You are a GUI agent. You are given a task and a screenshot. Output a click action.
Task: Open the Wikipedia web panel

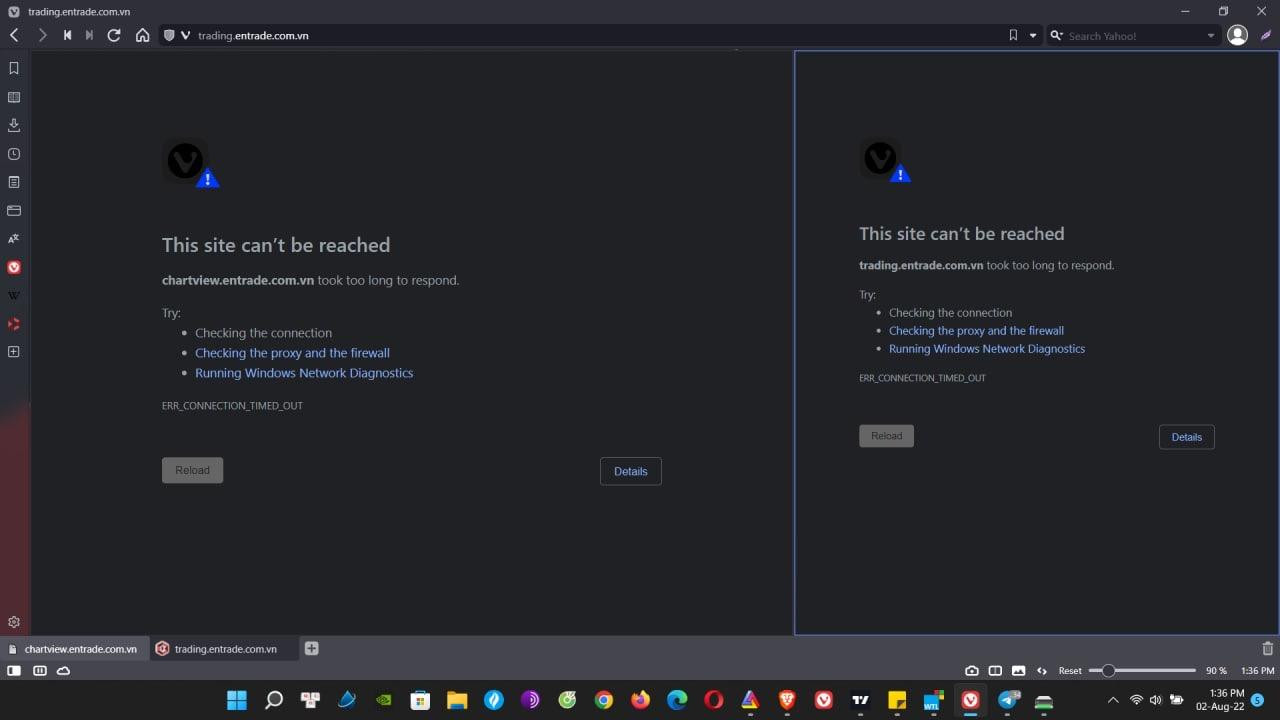click(x=14, y=296)
